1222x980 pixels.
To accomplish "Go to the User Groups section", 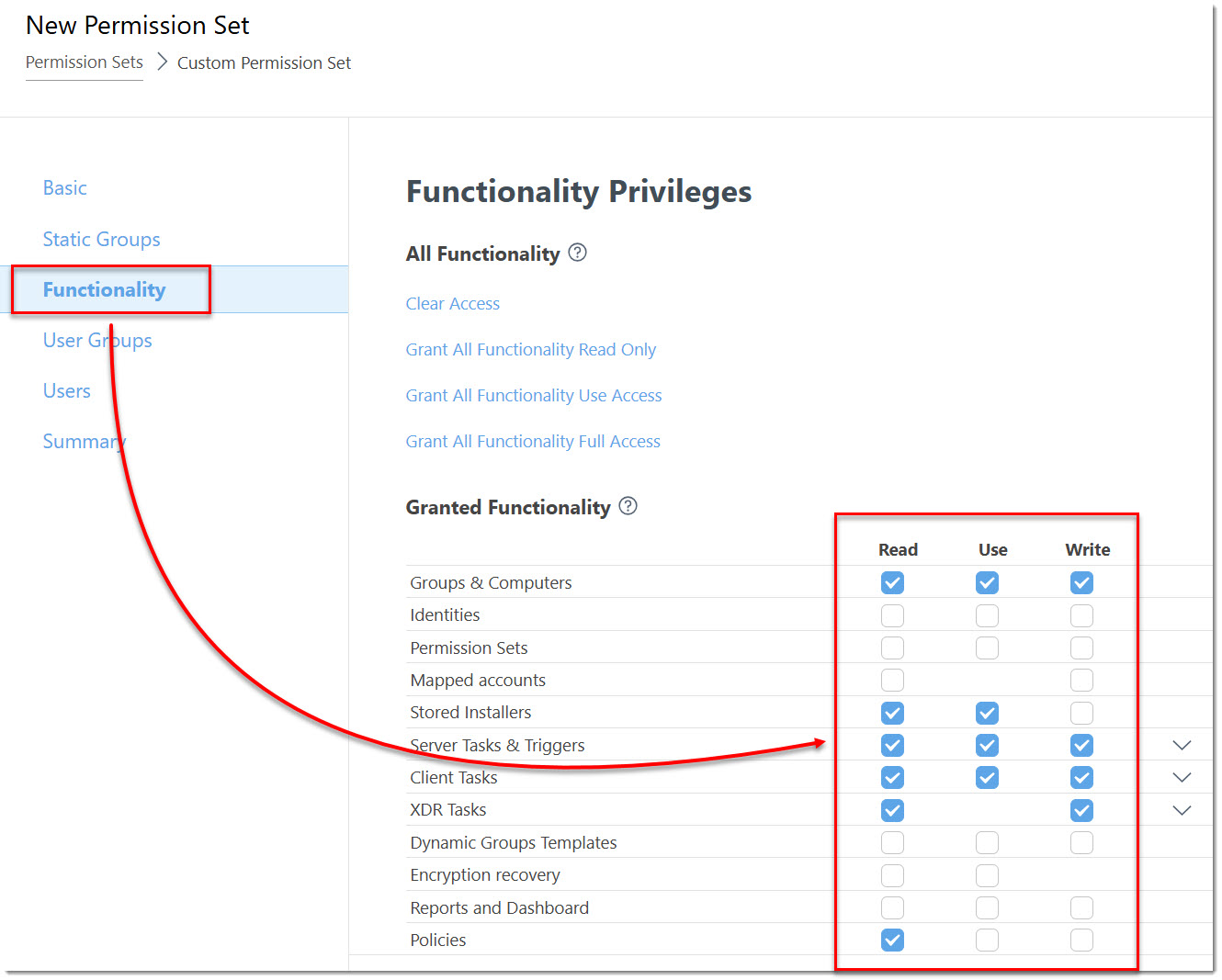I will tap(97, 340).
